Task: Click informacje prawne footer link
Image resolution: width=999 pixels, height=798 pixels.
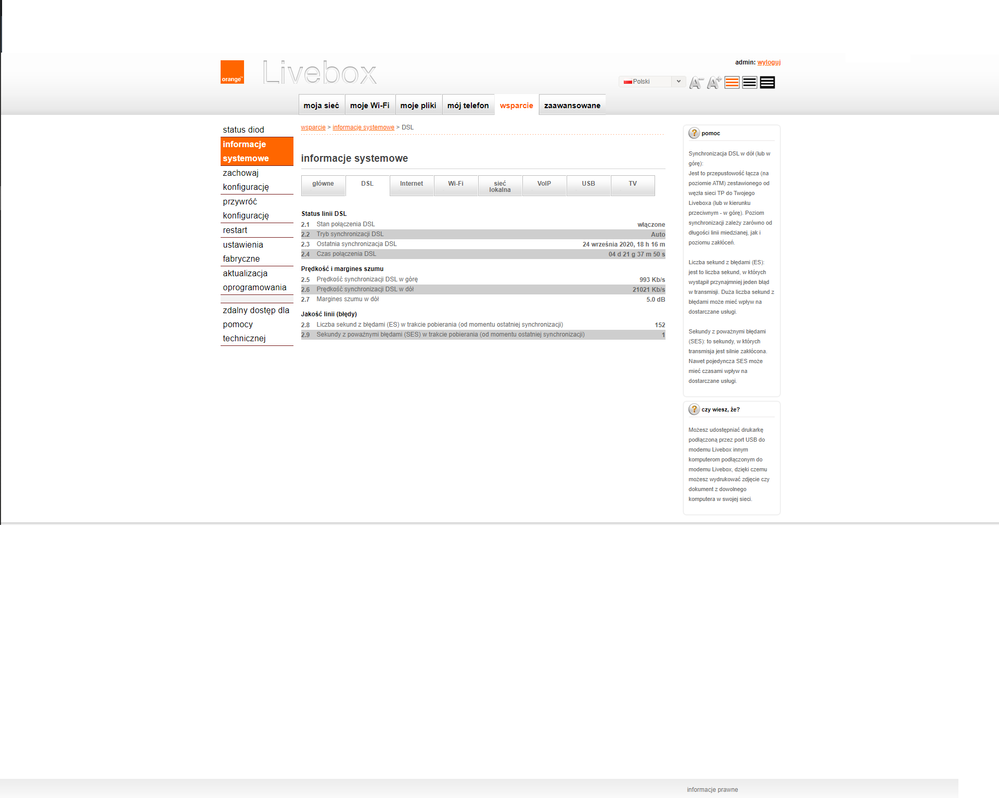Action: click(712, 790)
